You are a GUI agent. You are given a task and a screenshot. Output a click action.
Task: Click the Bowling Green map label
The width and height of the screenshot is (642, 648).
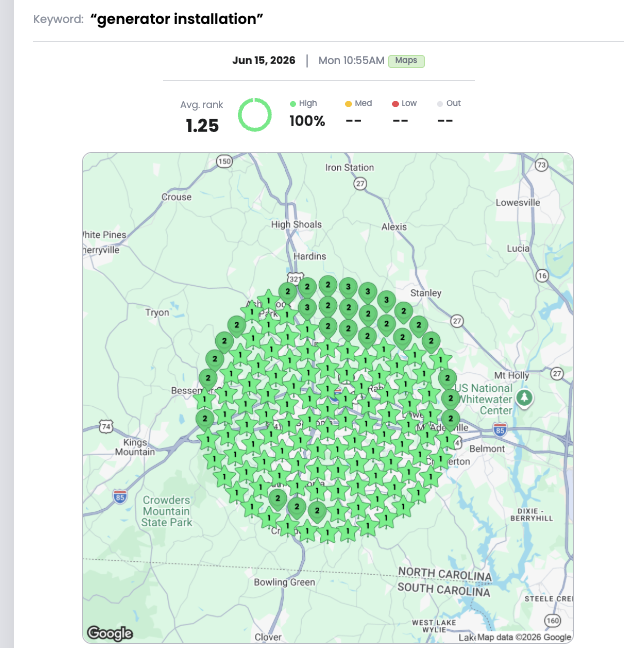284,582
